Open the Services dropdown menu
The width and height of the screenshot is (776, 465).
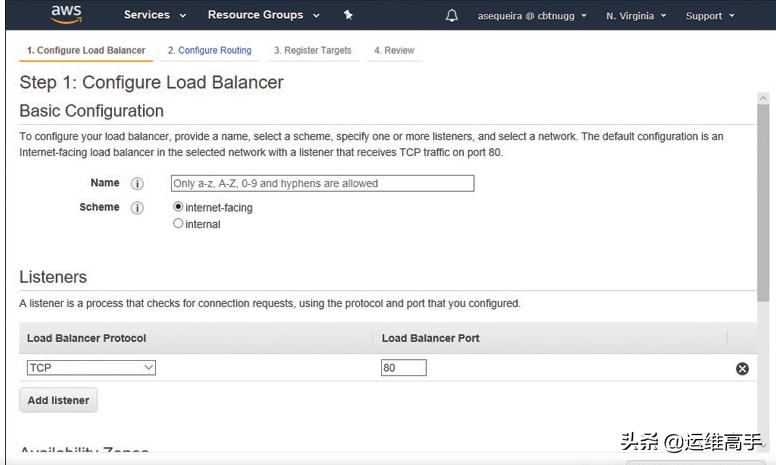(x=154, y=16)
